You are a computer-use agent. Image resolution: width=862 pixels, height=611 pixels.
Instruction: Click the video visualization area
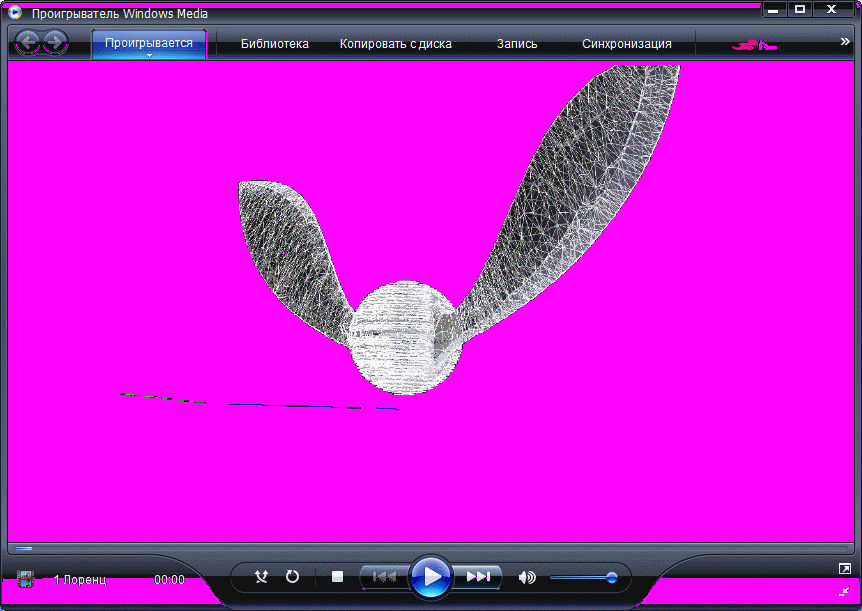click(431, 301)
